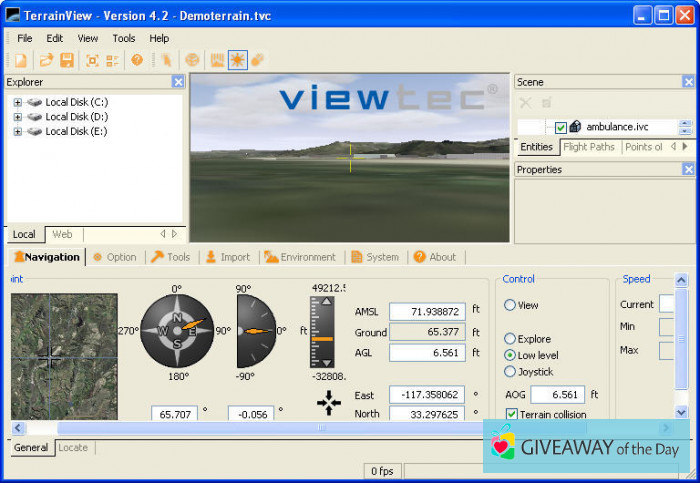Switch to the Environment tab
This screenshot has height=483, width=700.
pos(299,257)
